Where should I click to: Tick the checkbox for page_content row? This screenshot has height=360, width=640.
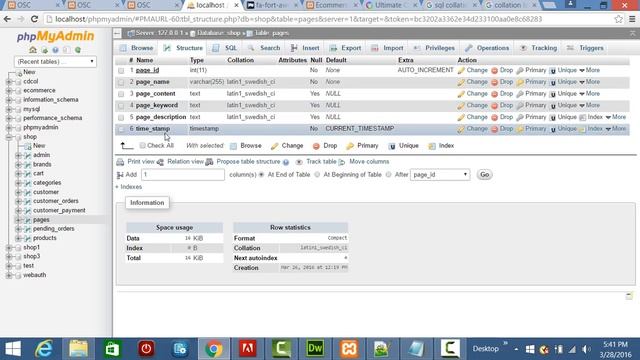(121, 94)
